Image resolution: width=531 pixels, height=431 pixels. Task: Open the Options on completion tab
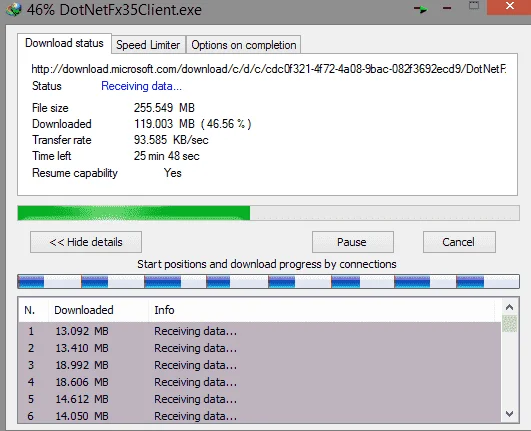point(243,45)
